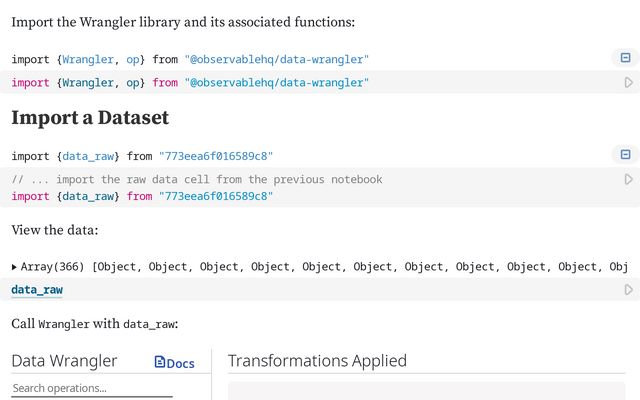
Task: Open the Data Wrangler Docs link
Action: pyautogui.click(x=175, y=363)
